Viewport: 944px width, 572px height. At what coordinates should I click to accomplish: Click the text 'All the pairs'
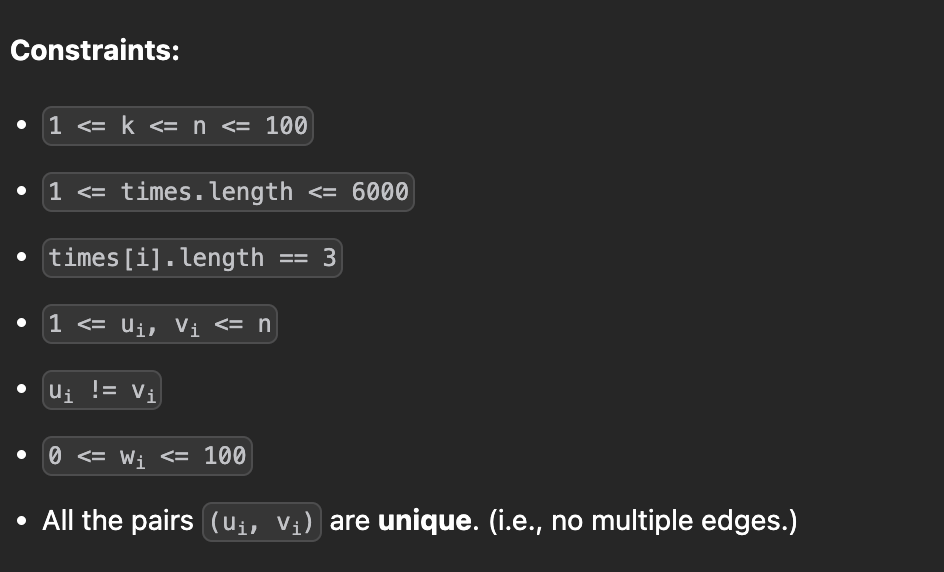[x=118, y=521]
